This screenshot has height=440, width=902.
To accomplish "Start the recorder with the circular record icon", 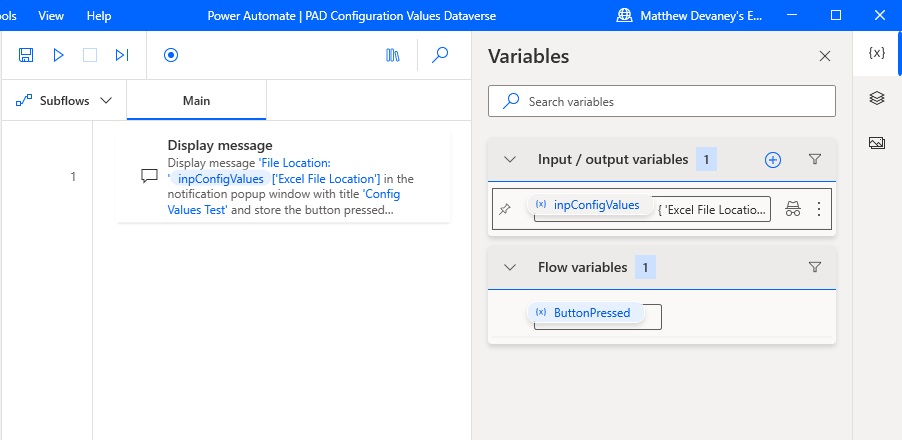I will (171, 55).
